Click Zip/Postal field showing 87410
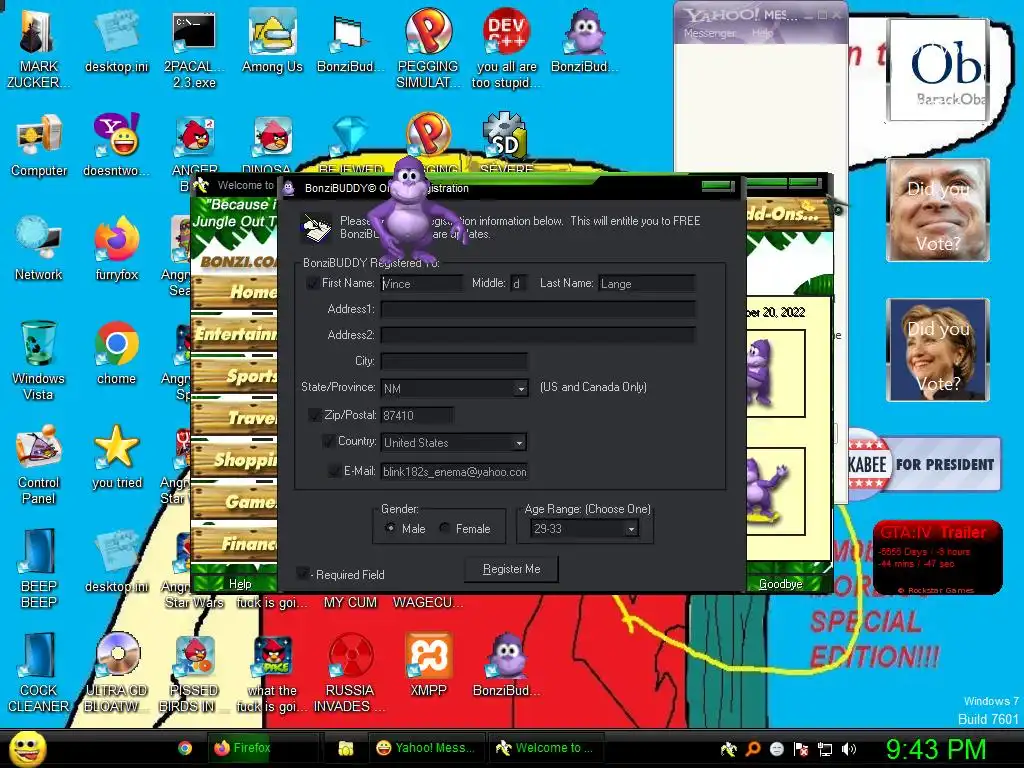Viewport: 1024px width, 768px height. 417,415
